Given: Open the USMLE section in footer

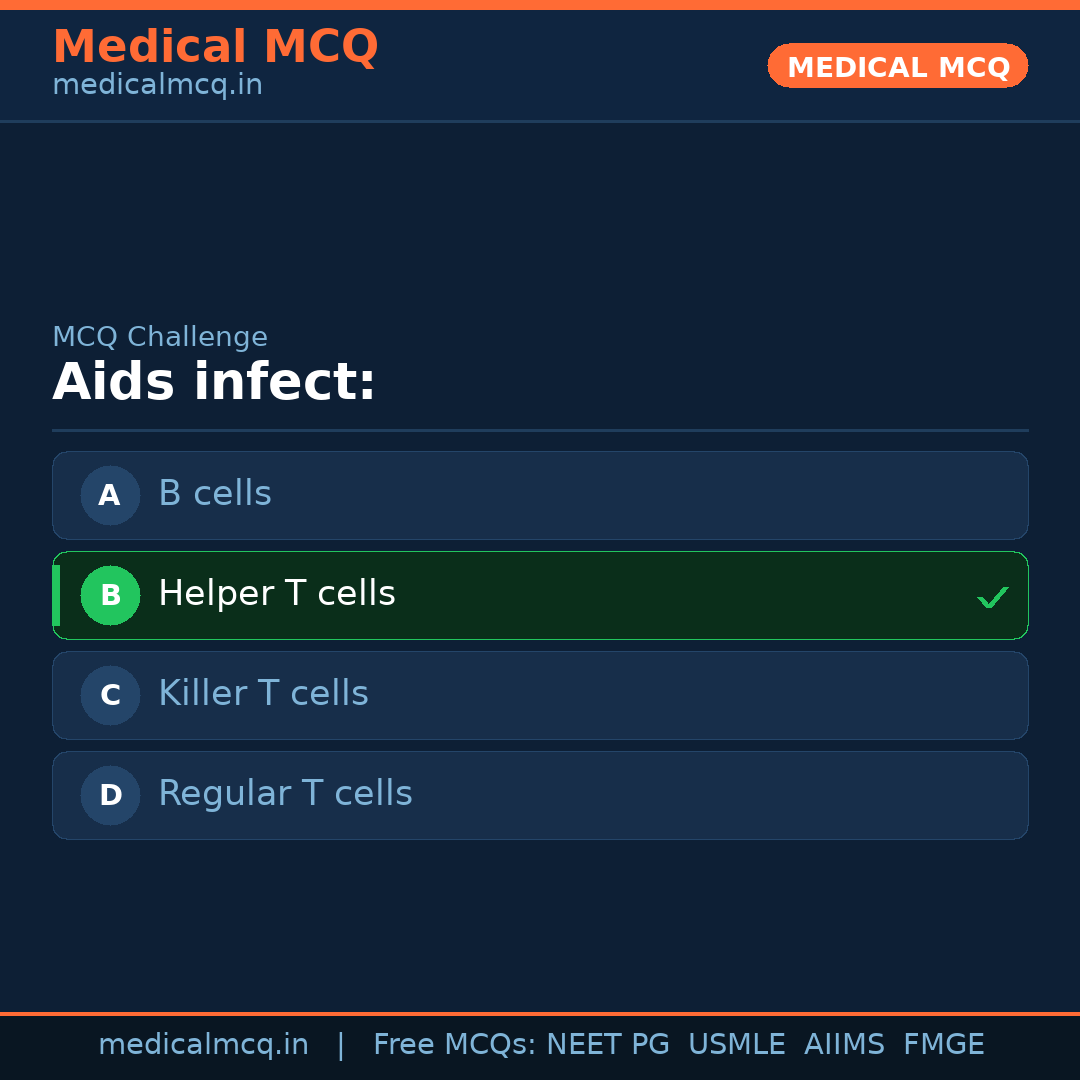Looking at the screenshot, I should tap(737, 1044).
